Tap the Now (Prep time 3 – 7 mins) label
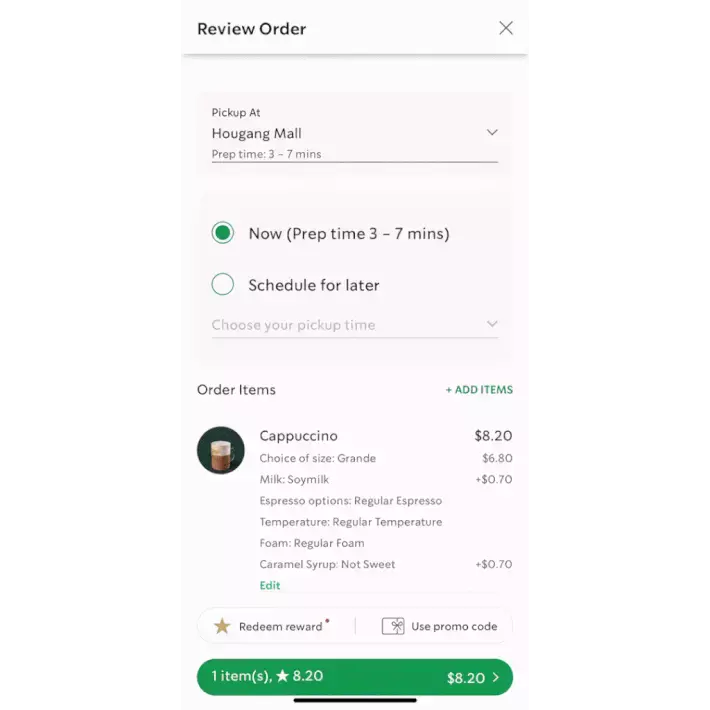Viewport: 710px width, 710px height. pos(349,234)
